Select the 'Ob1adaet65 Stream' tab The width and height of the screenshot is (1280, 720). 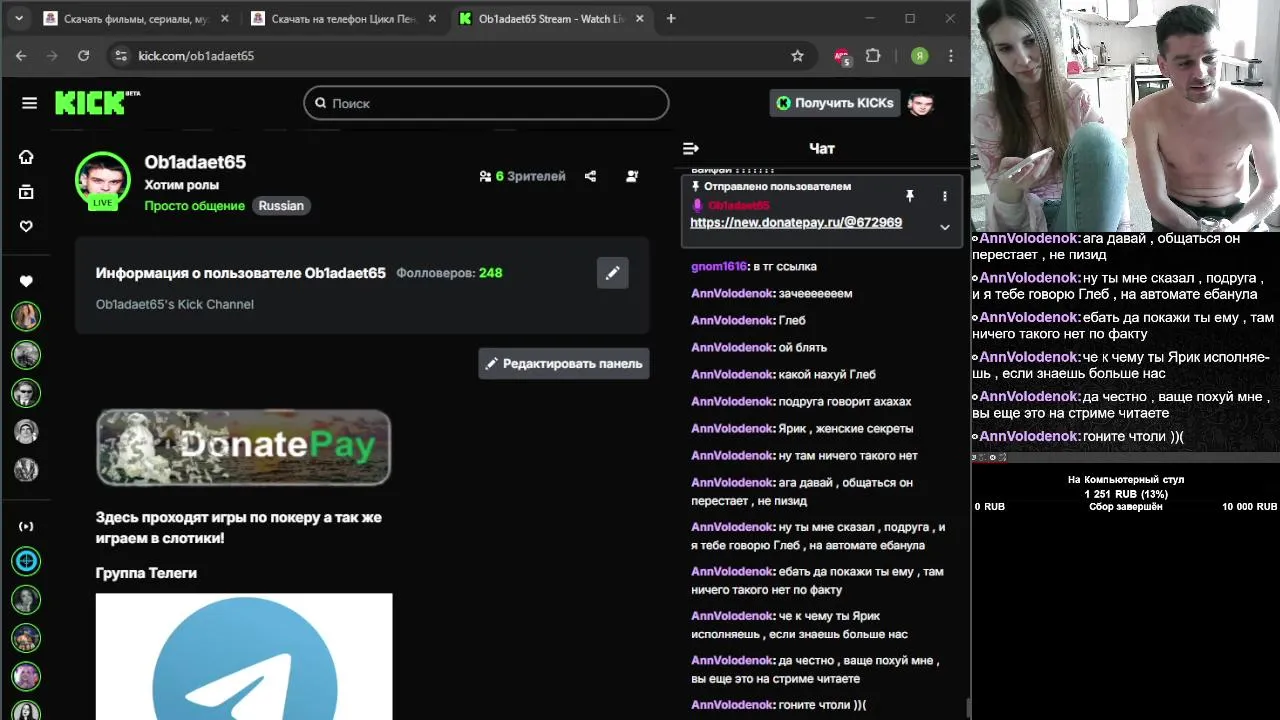click(552, 18)
